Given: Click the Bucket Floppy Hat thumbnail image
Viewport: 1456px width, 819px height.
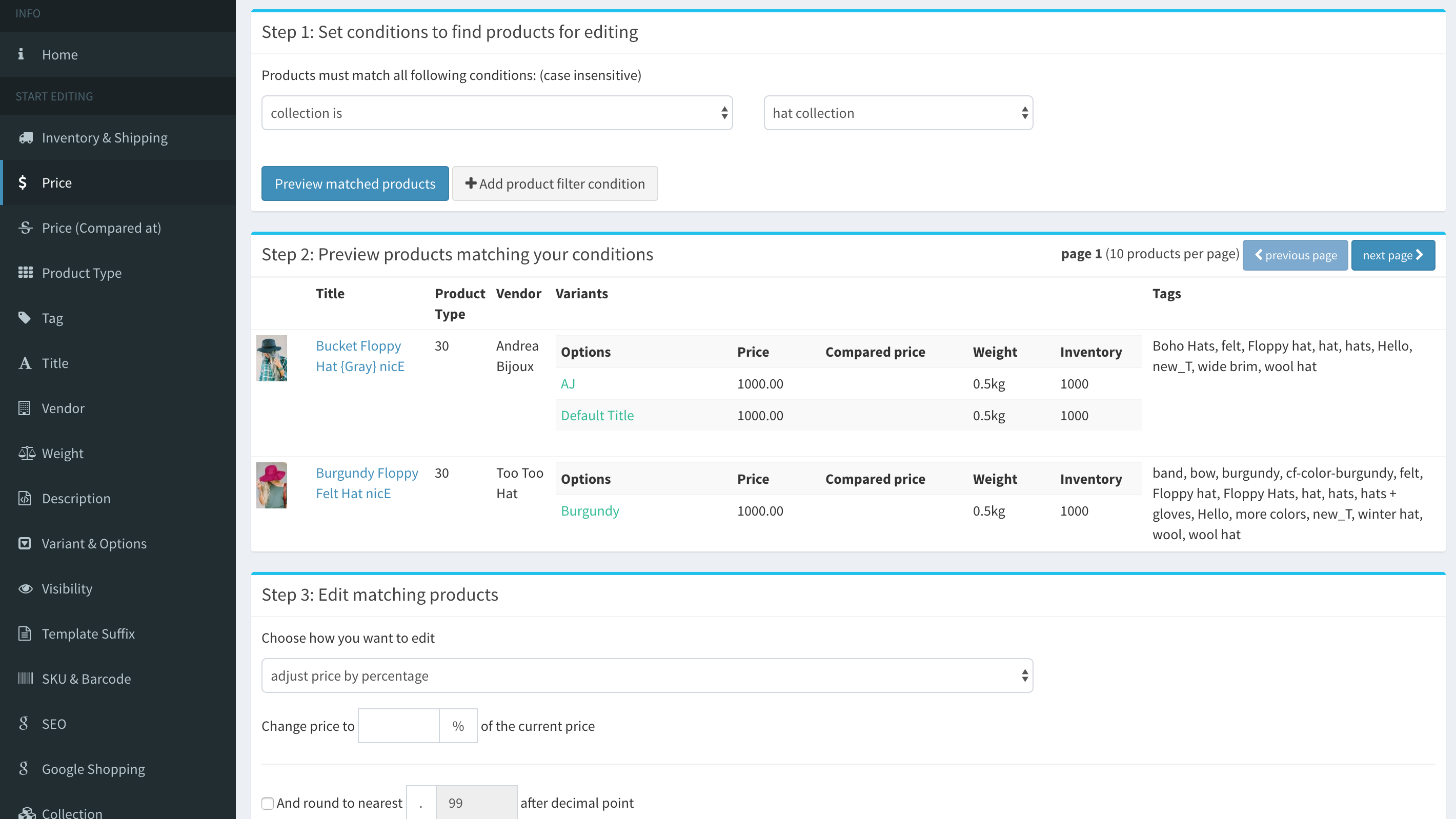Looking at the screenshot, I should point(272,358).
